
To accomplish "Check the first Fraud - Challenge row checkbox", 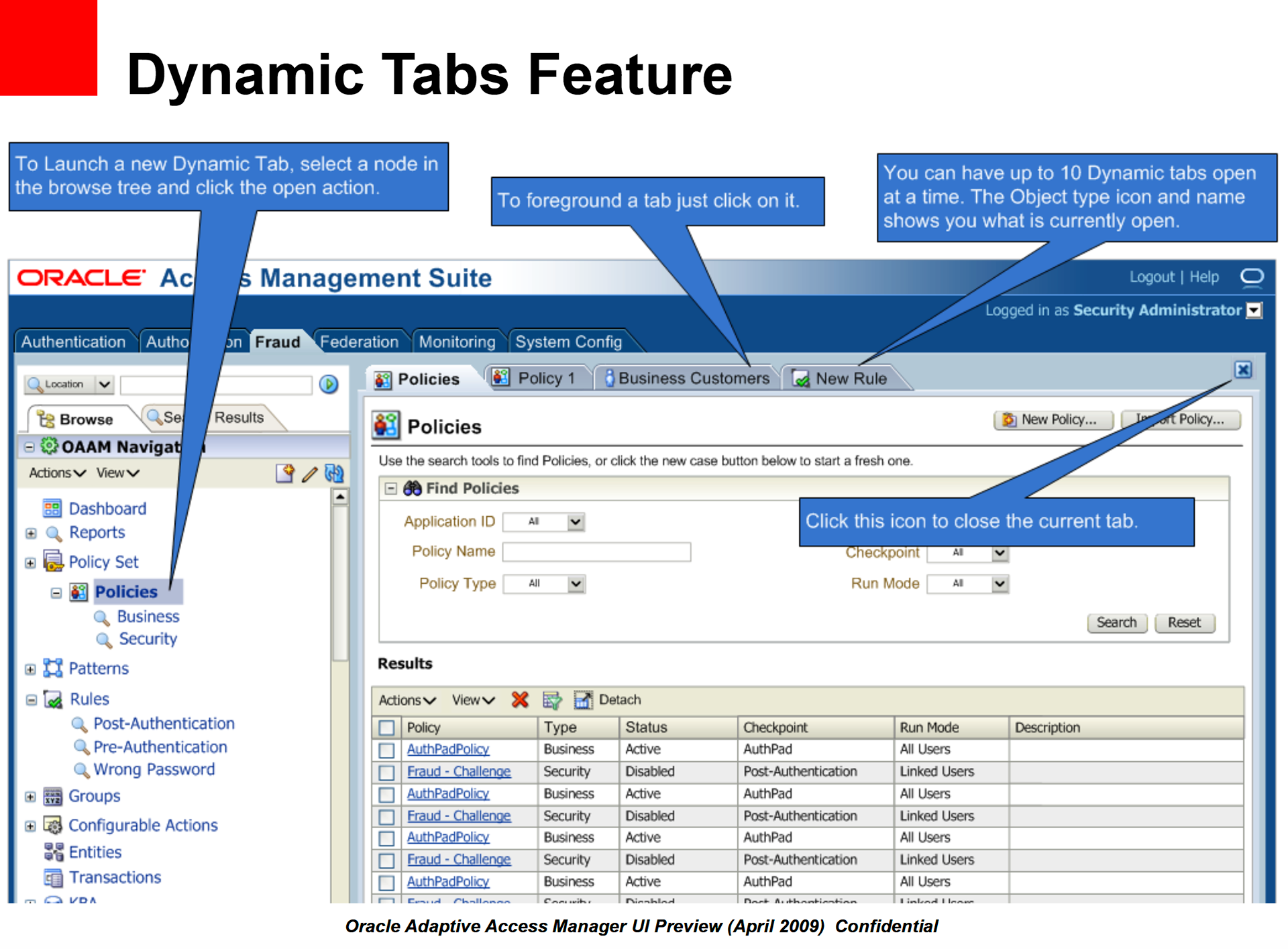I will (x=386, y=772).
